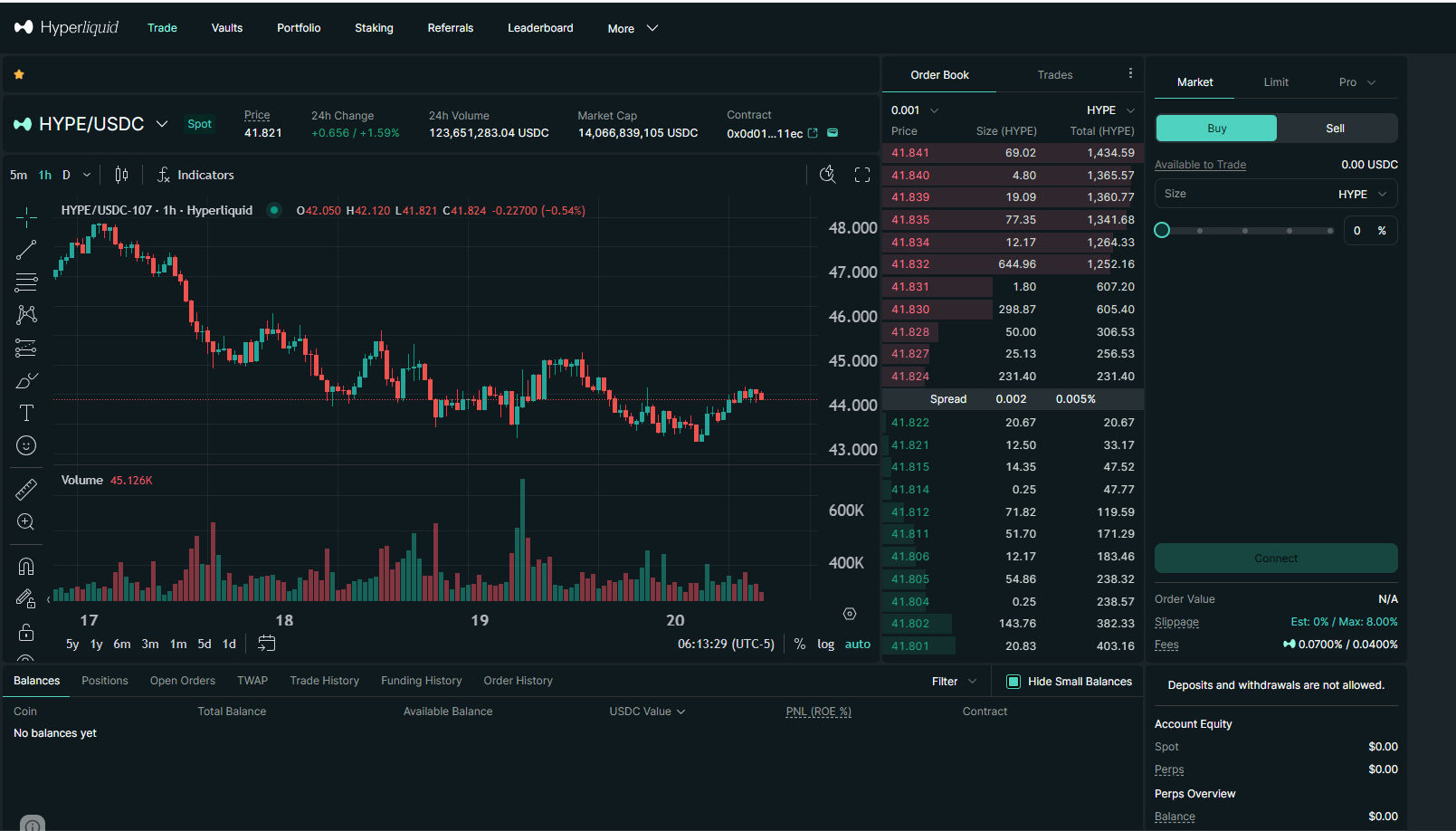The image size is (1456, 831).
Task: Click the Connect button
Action: pos(1275,559)
